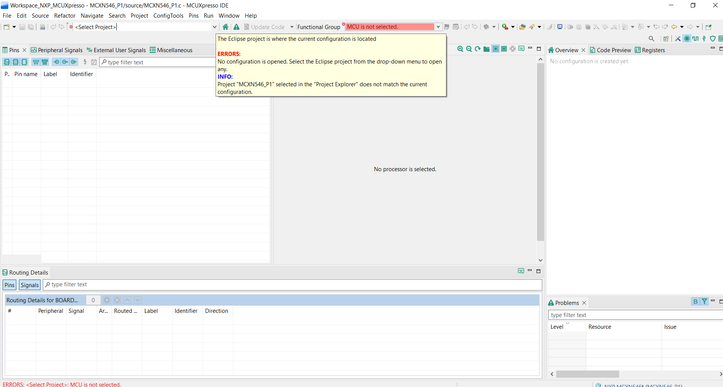Toggle the B filter button in Problems

coord(695,301)
